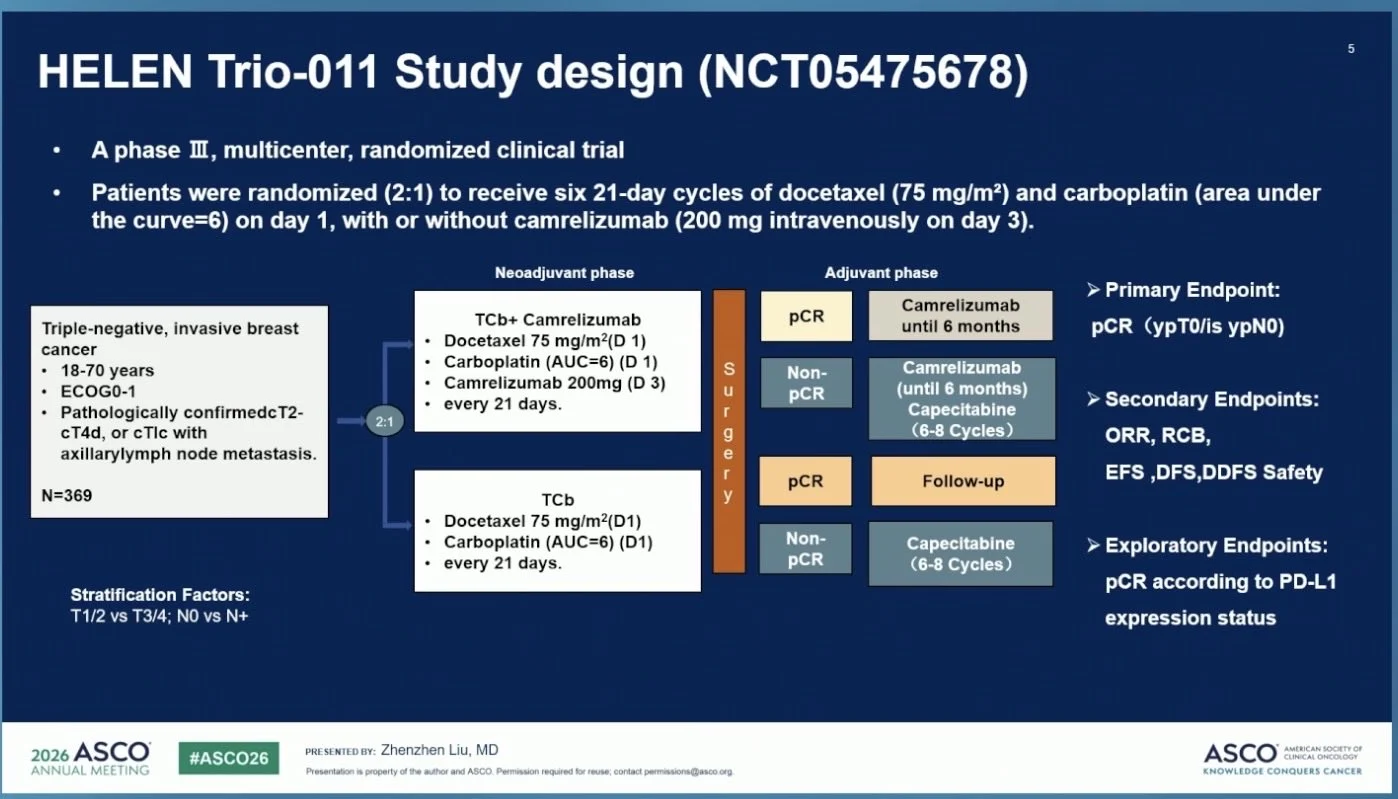Image resolution: width=1398 pixels, height=799 pixels.
Task: Click the bullet starting 'Patients were randomized (2:1)'
Action: click(706, 207)
